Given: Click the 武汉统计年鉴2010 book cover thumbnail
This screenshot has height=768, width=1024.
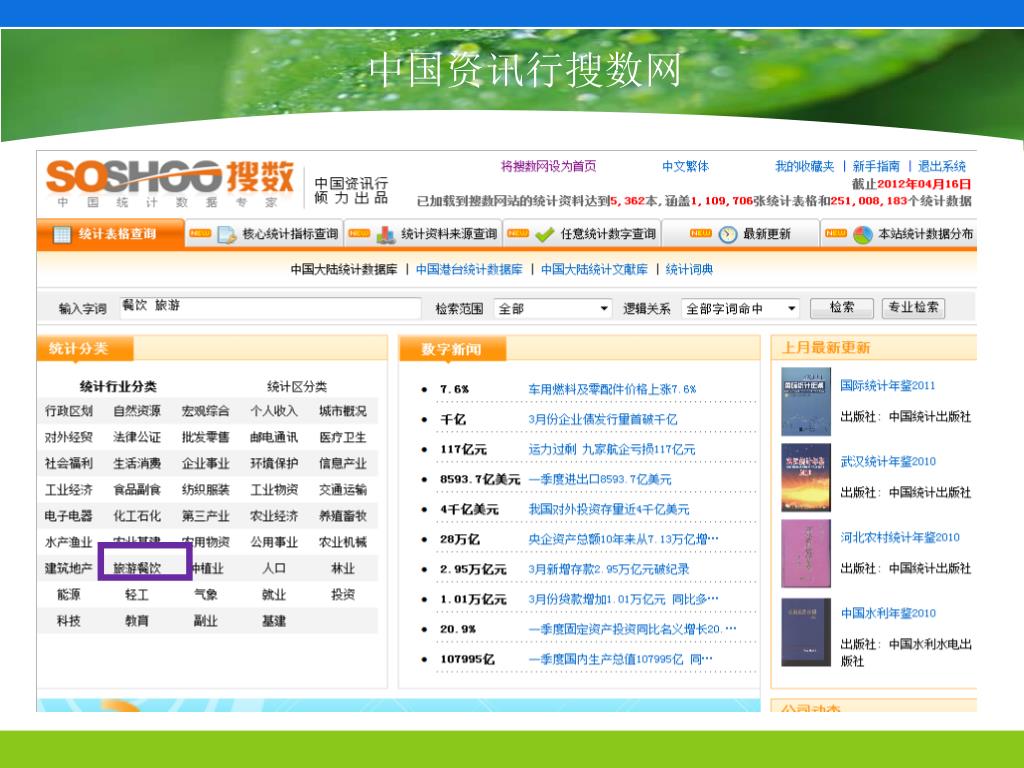Looking at the screenshot, I should [x=806, y=477].
